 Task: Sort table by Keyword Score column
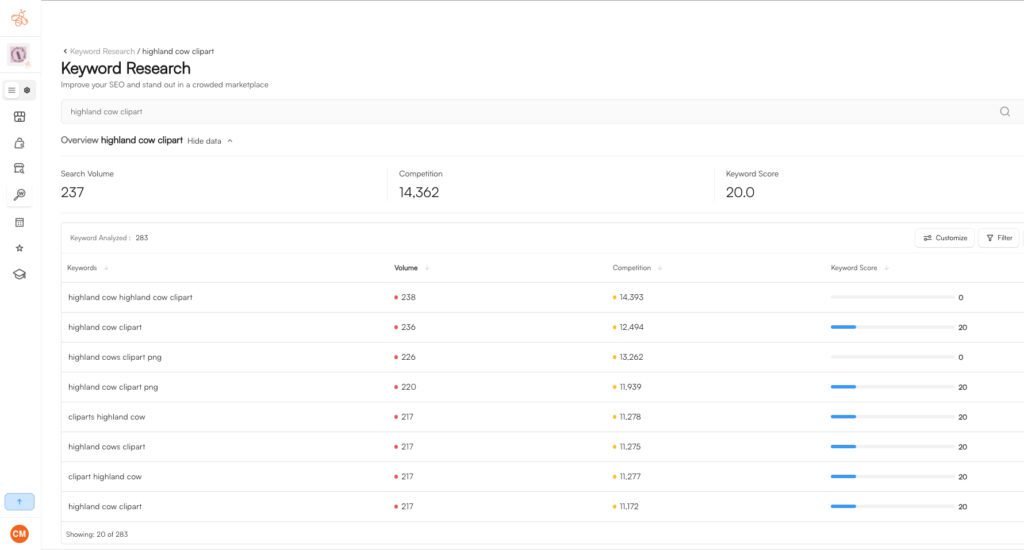854,268
